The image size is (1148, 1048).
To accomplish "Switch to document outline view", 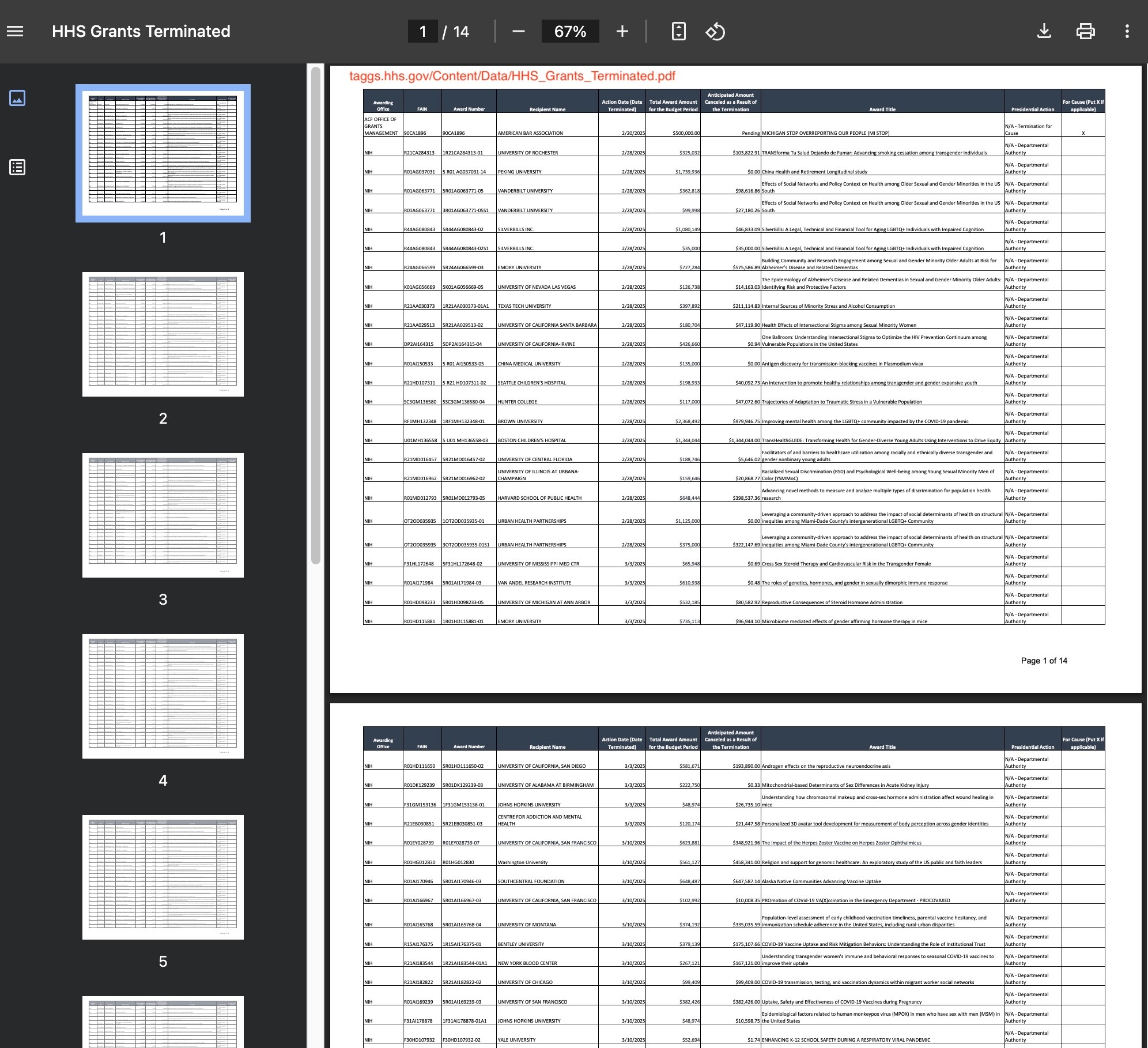I will [17, 167].
